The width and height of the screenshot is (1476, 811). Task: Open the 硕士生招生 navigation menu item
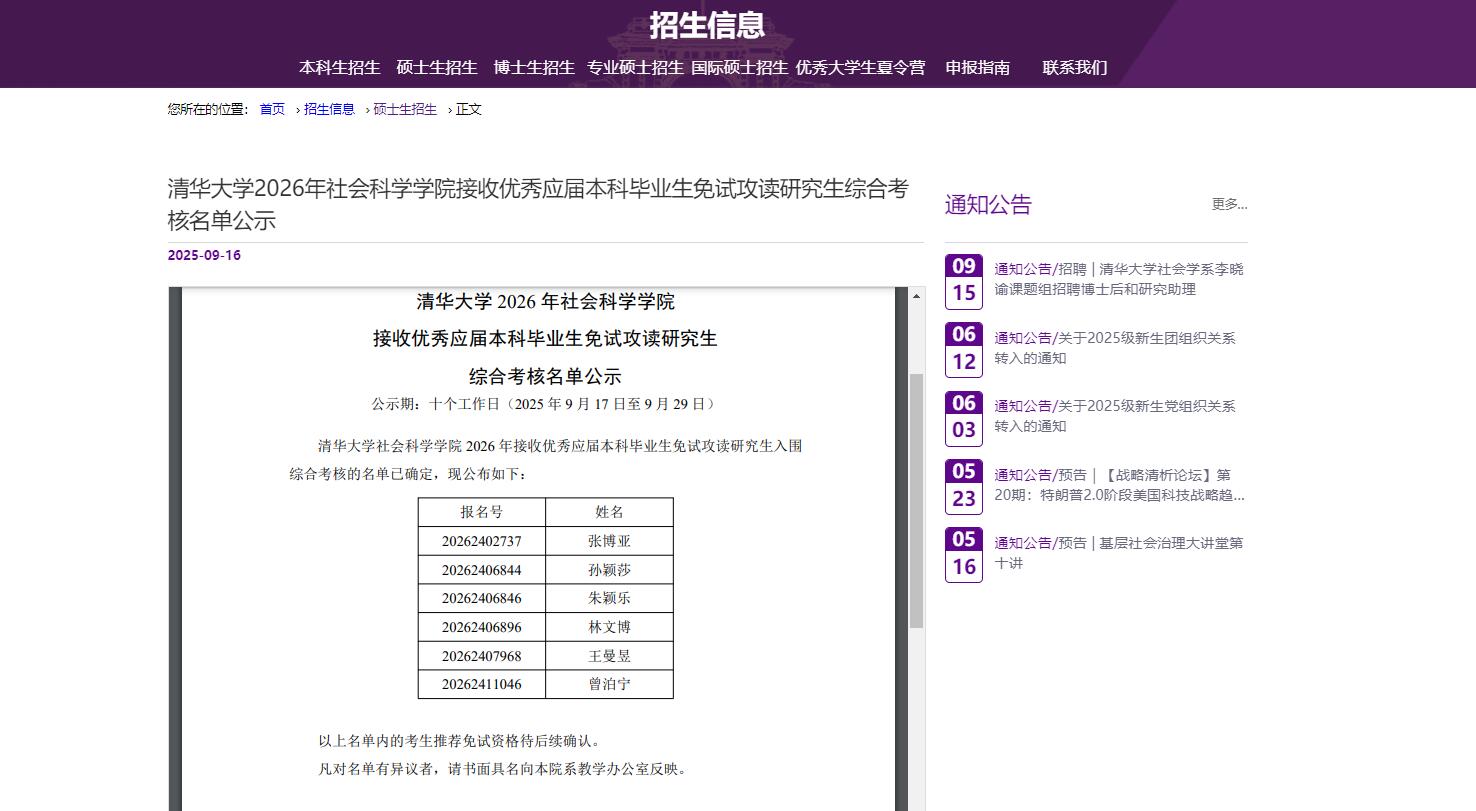click(437, 68)
